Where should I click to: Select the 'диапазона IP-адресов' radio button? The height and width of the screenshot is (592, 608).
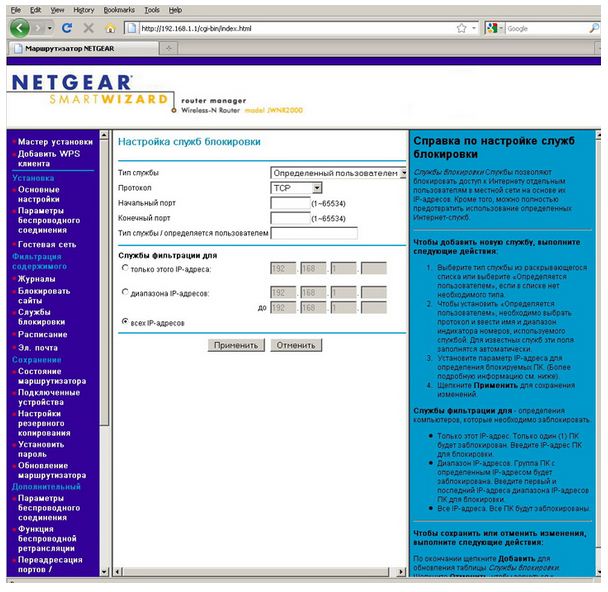(x=125, y=293)
